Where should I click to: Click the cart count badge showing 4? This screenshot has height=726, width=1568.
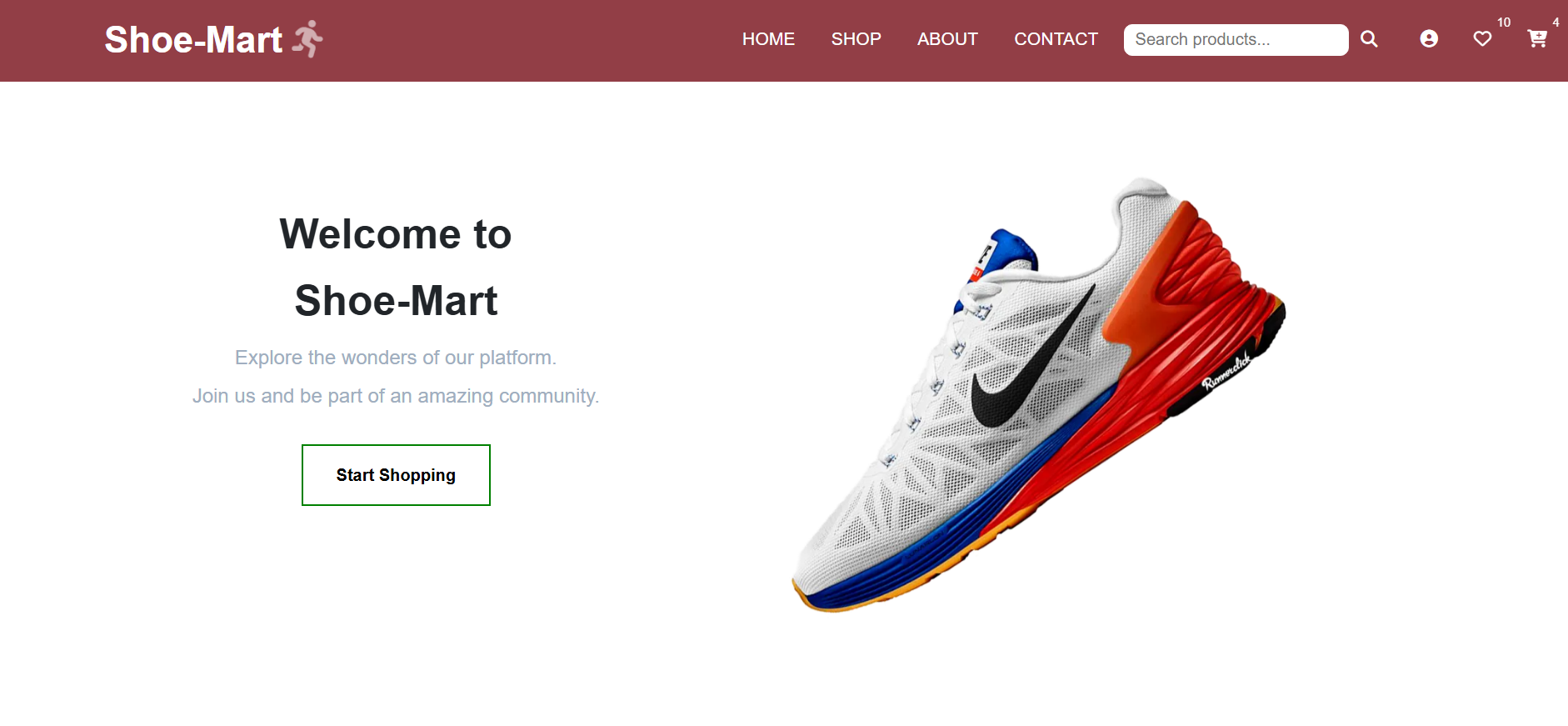1556,23
